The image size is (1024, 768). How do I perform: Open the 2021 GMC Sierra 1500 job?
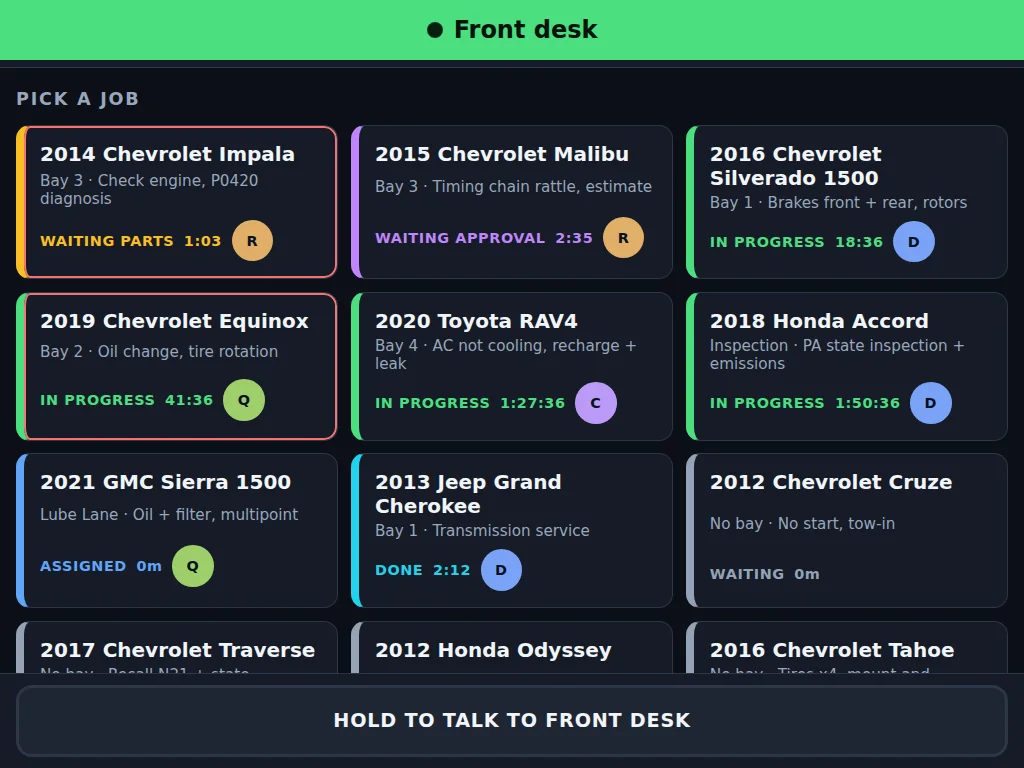pos(176,530)
